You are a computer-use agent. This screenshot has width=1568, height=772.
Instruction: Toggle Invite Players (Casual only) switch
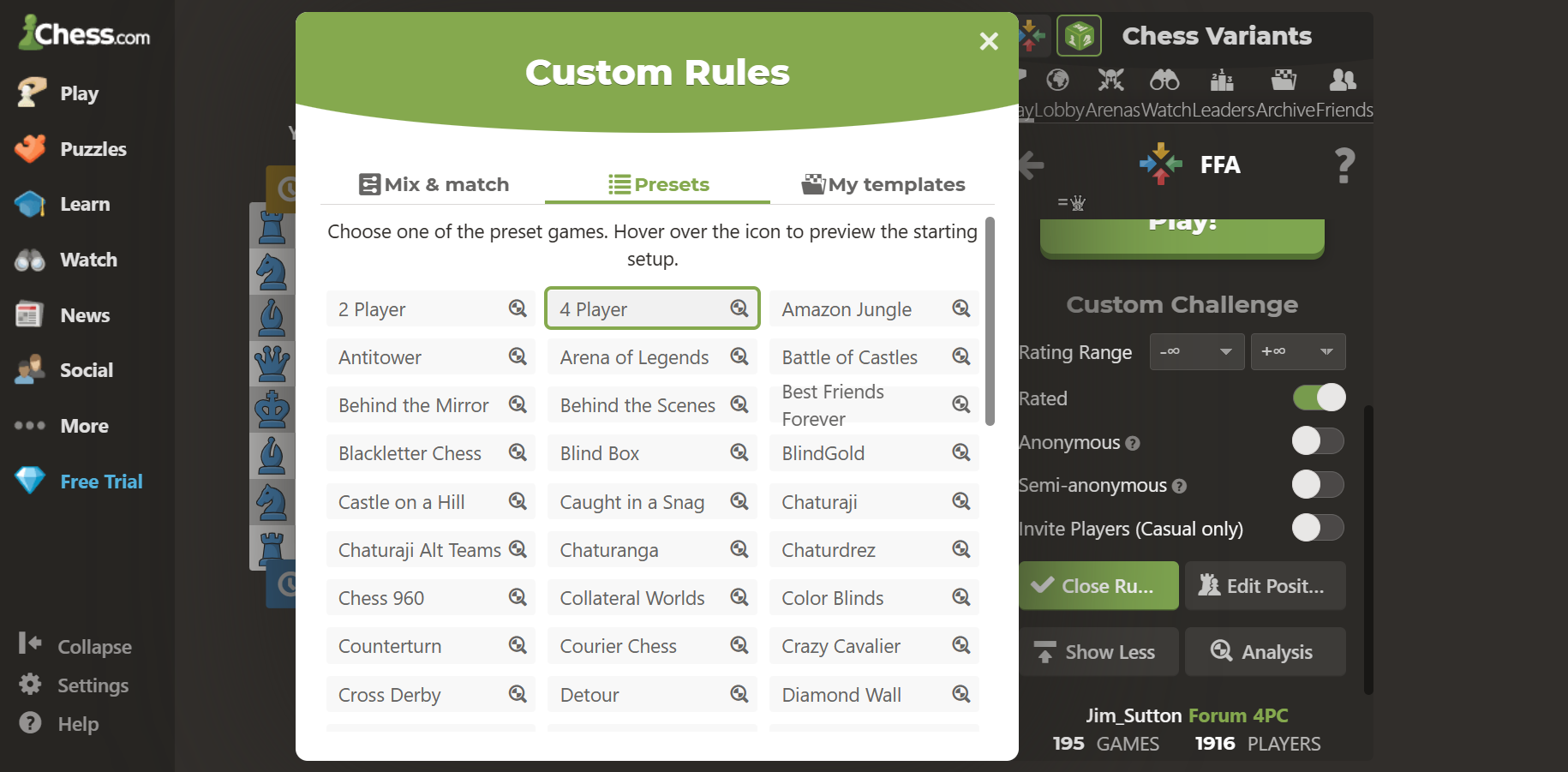[x=1319, y=528]
